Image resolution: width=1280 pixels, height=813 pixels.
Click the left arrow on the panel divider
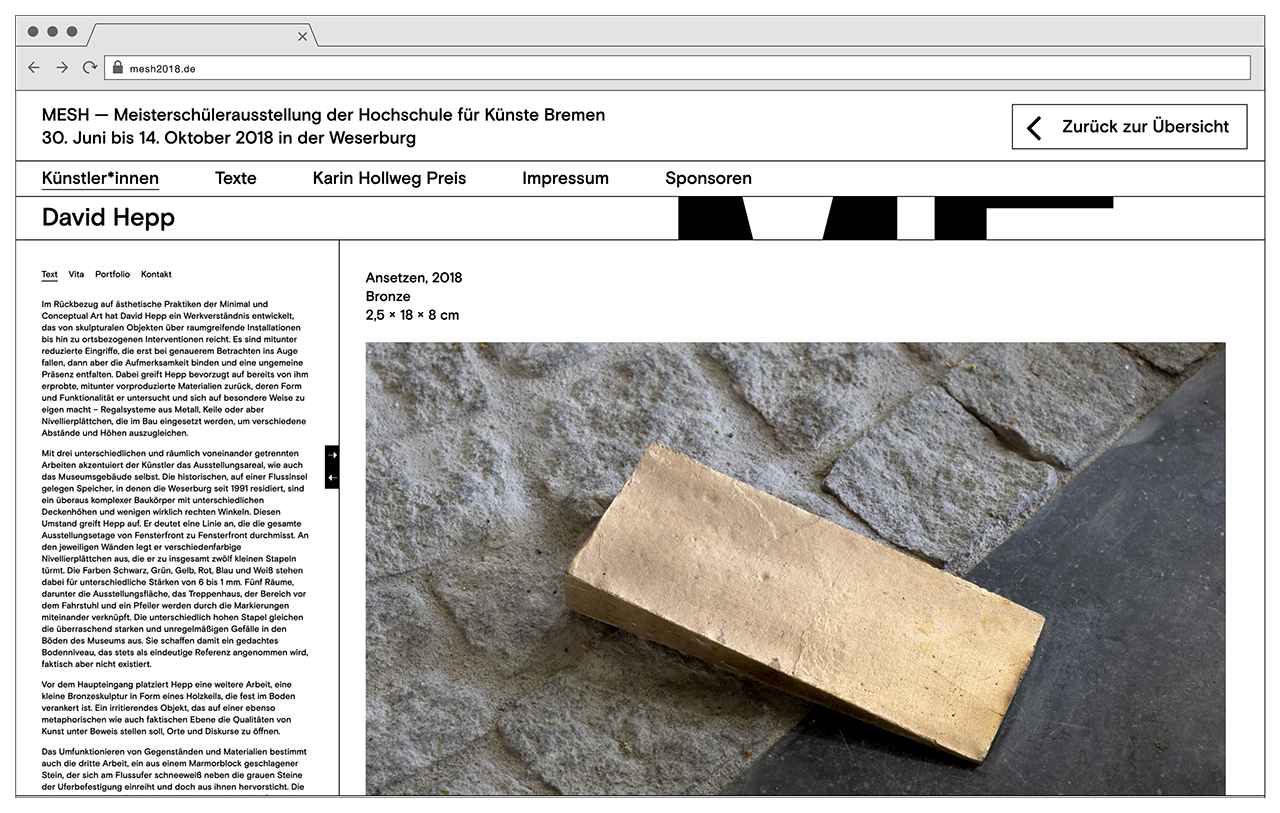332,478
